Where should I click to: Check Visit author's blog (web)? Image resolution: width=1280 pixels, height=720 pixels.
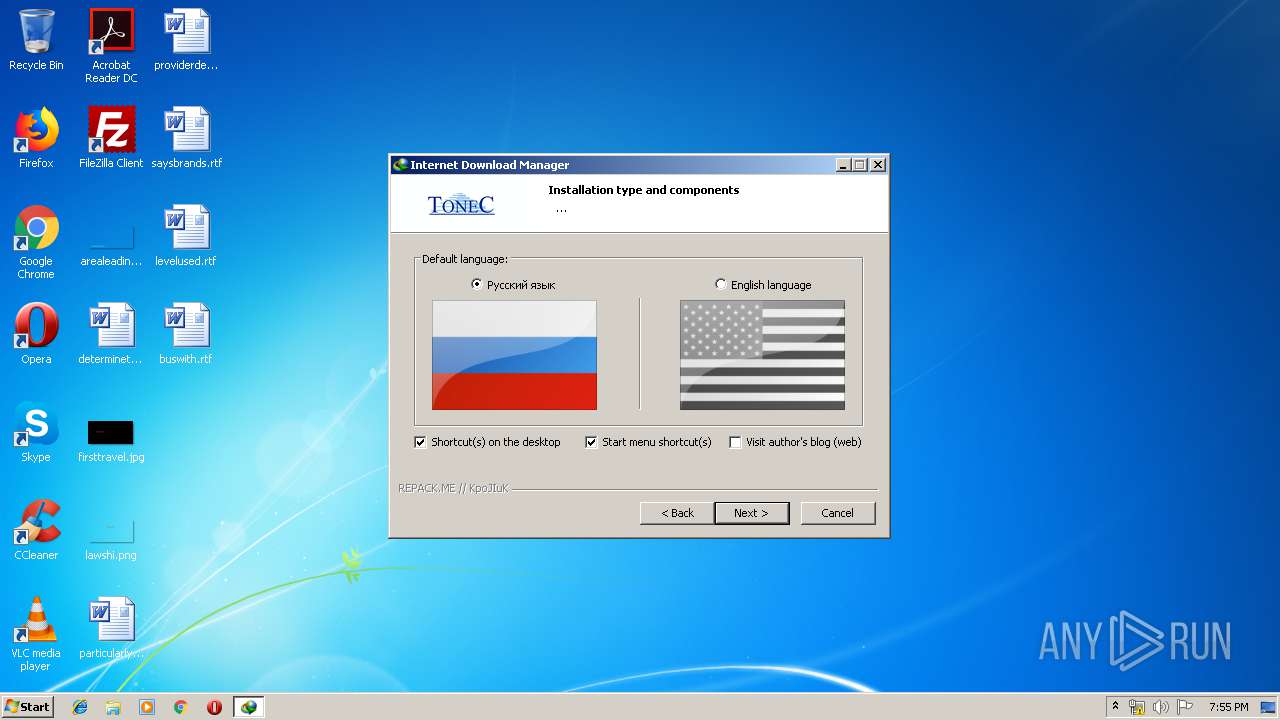click(x=735, y=442)
